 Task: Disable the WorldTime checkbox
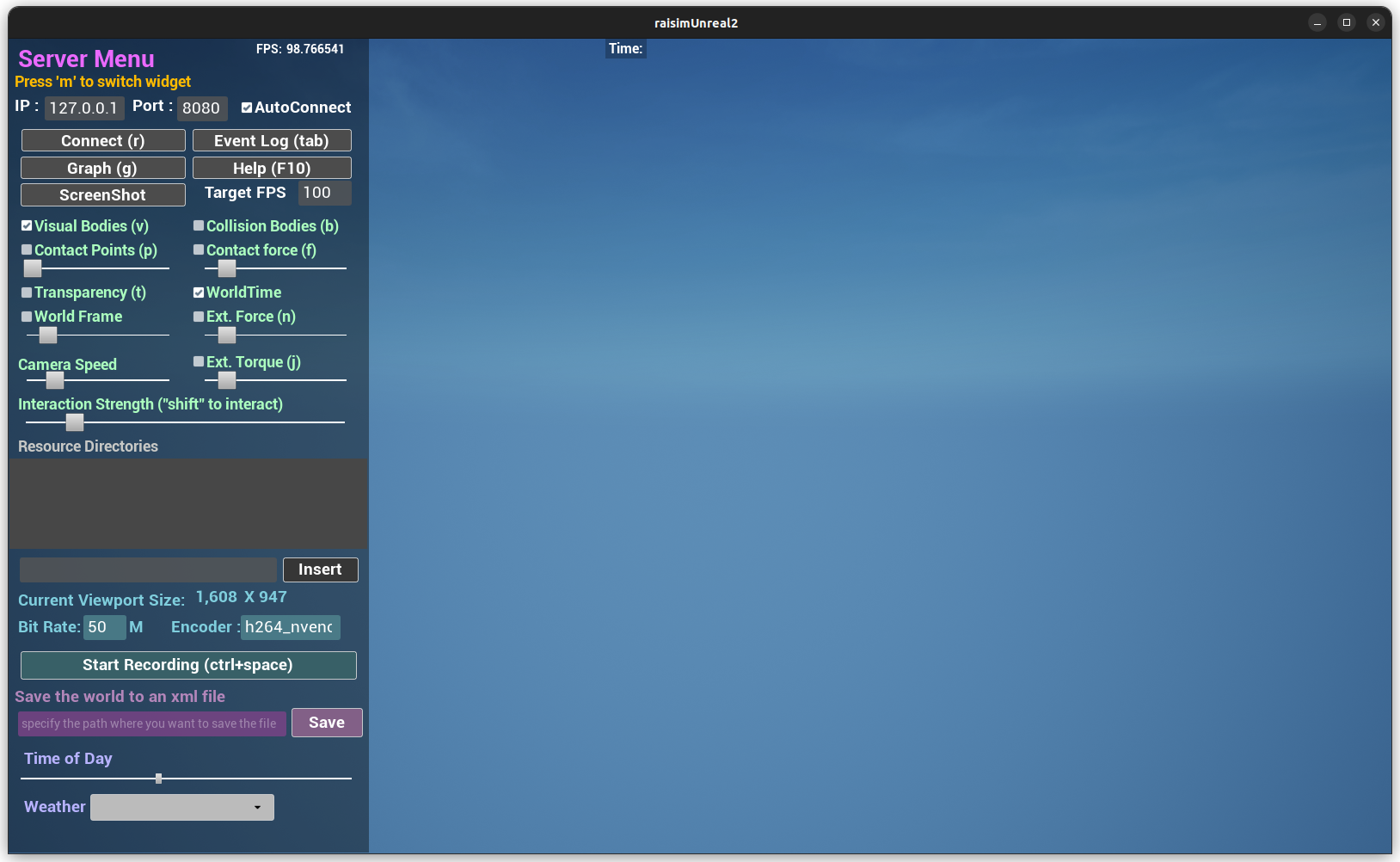pyautogui.click(x=199, y=292)
